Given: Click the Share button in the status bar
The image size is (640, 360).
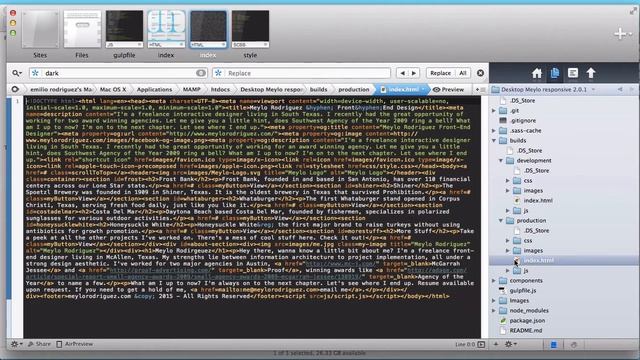Looking at the screenshot, I should pyautogui.click(x=39, y=344).
